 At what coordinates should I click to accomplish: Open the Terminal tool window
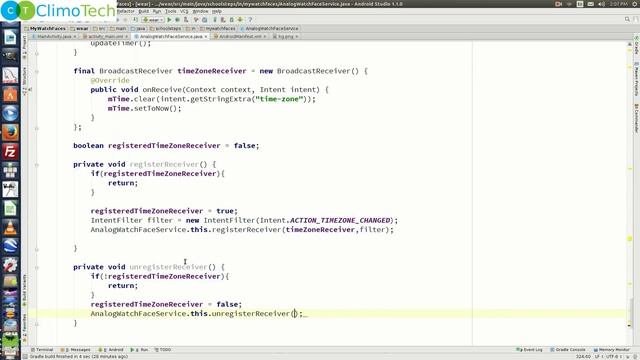tap(42, 350)
